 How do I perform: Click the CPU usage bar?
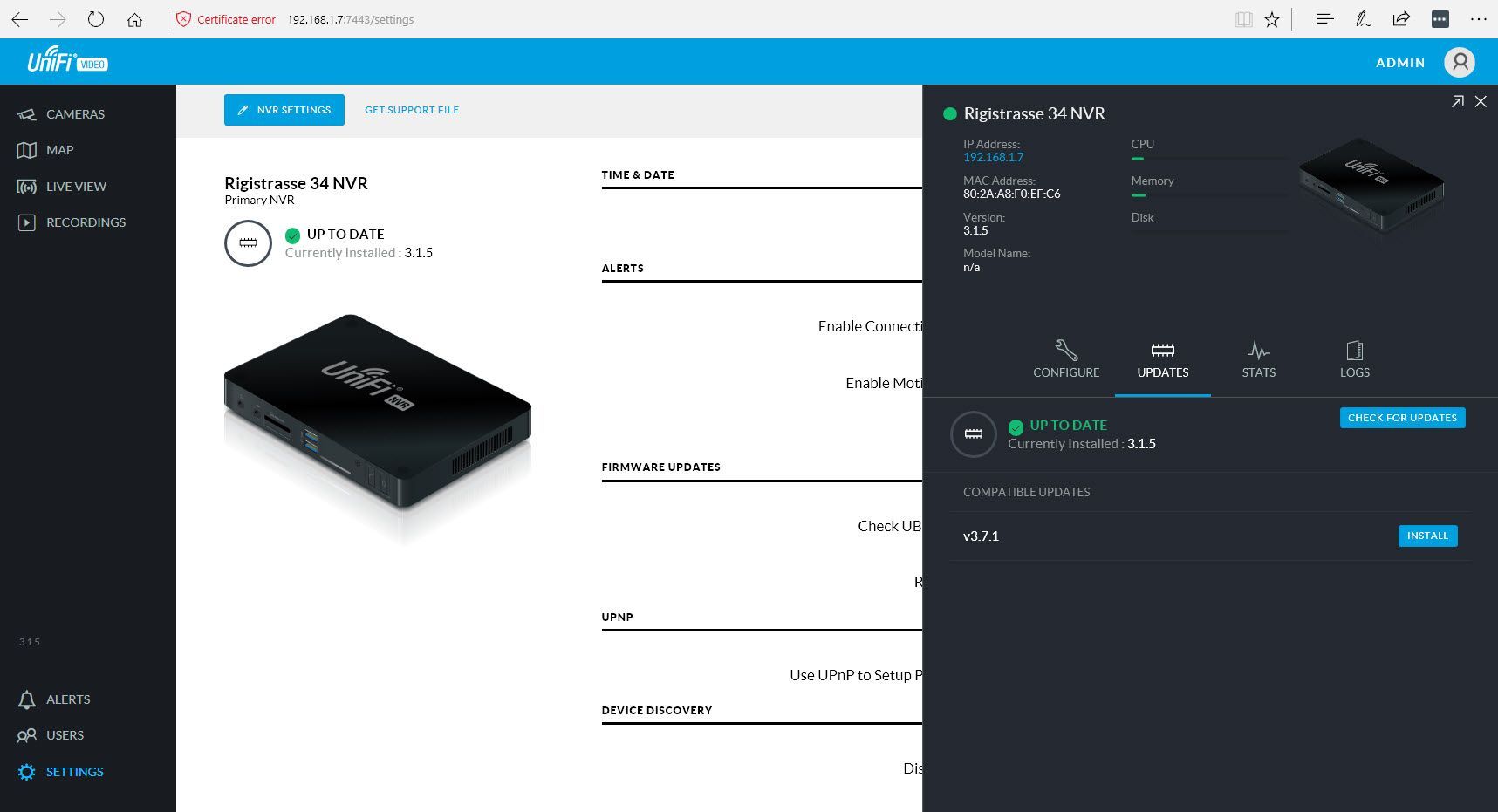coord(1209,159)
